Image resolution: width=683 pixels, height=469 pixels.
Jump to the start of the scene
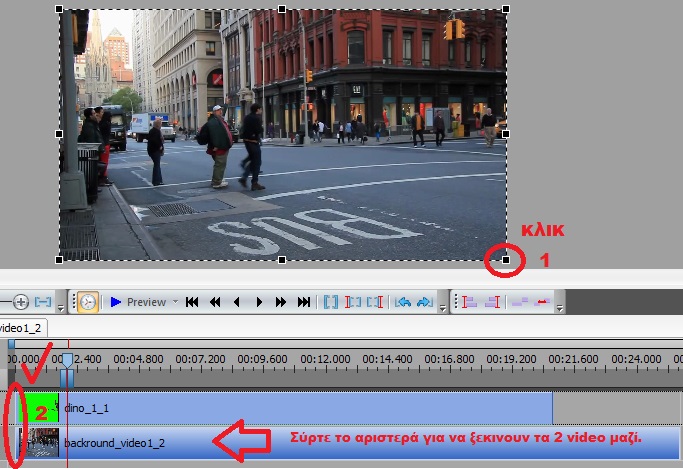(x=192, y=302)
